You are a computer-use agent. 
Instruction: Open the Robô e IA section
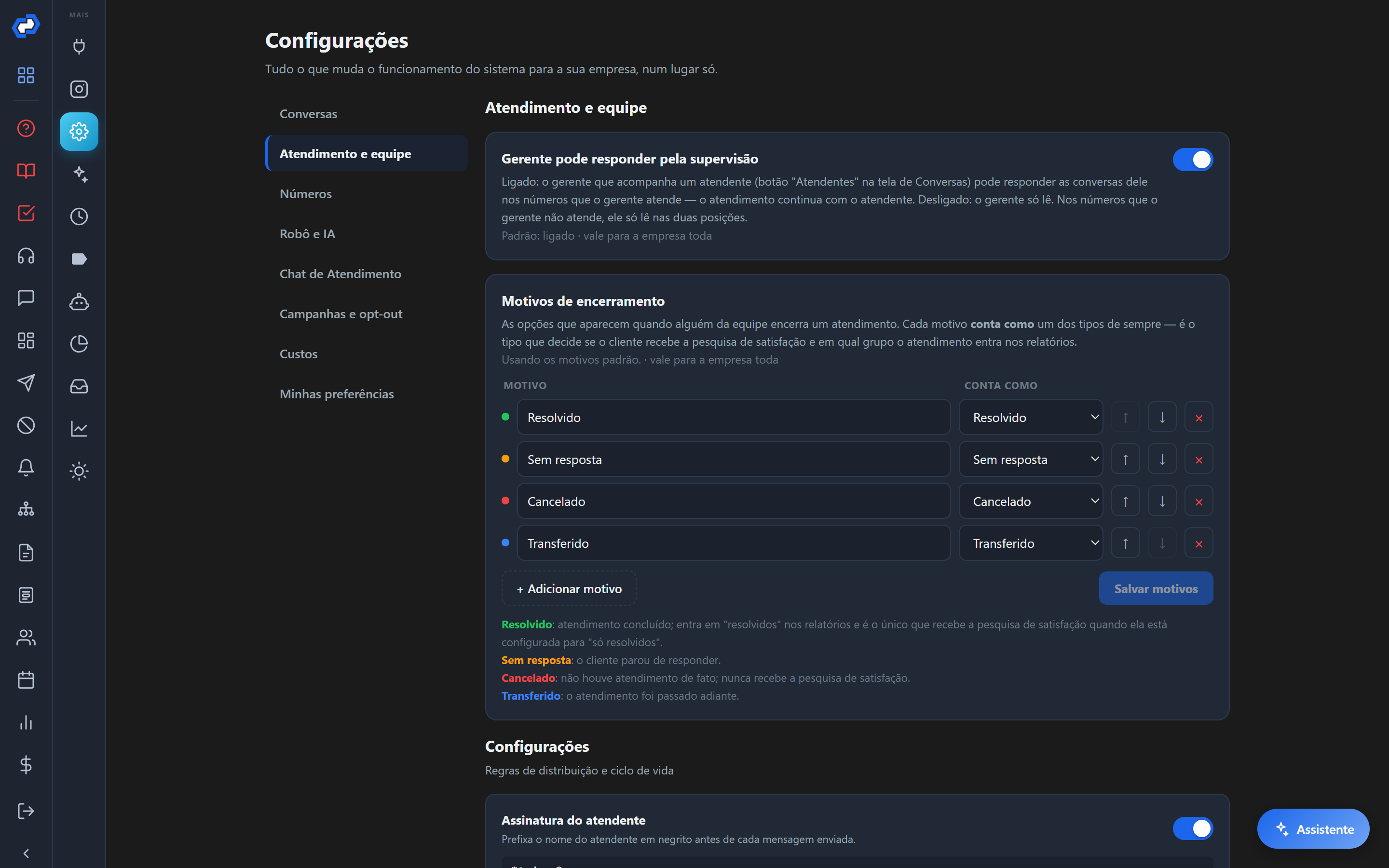point(366,234)
